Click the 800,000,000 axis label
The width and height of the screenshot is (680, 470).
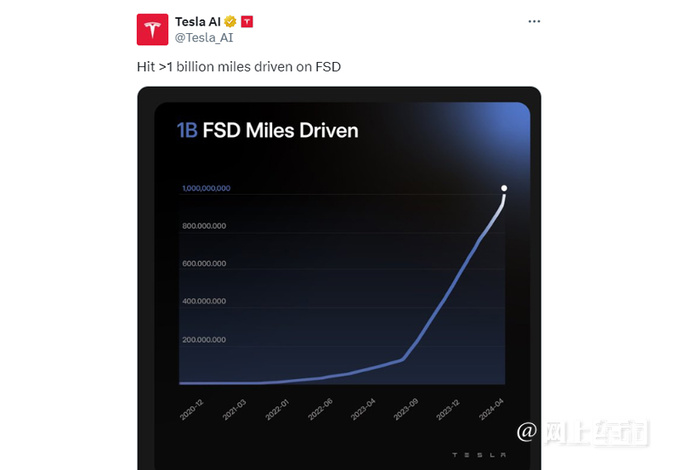204,226
